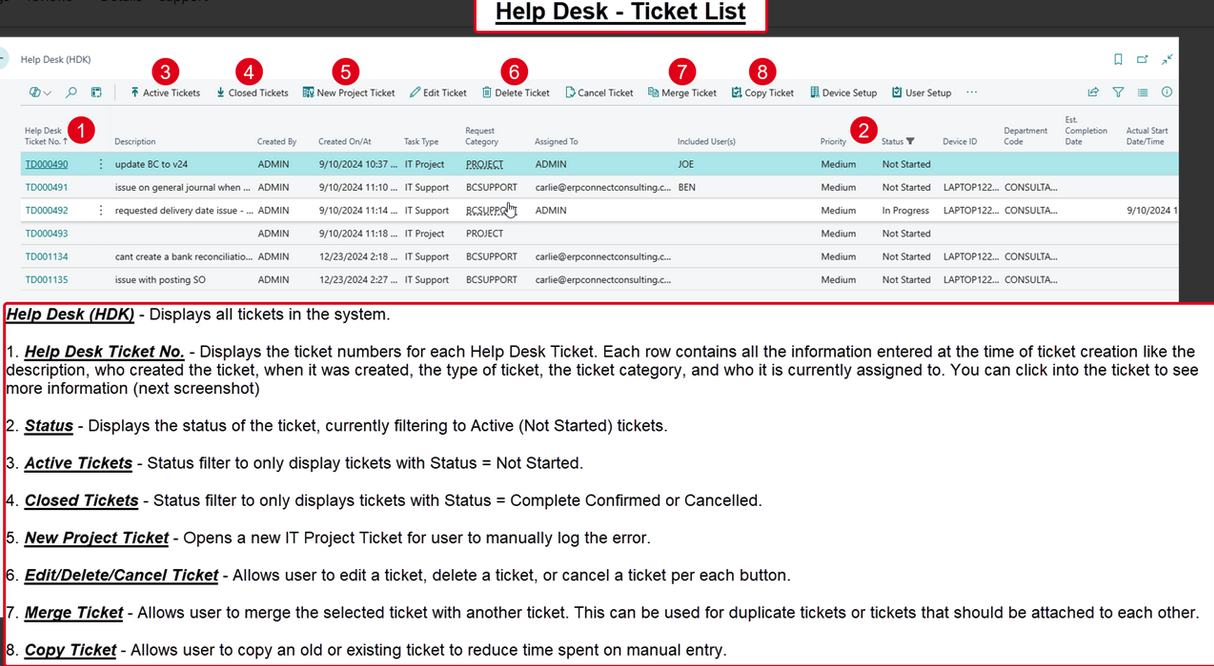
Task: Click 'In Progress' status of TD000492
Action: click(905, 211)
